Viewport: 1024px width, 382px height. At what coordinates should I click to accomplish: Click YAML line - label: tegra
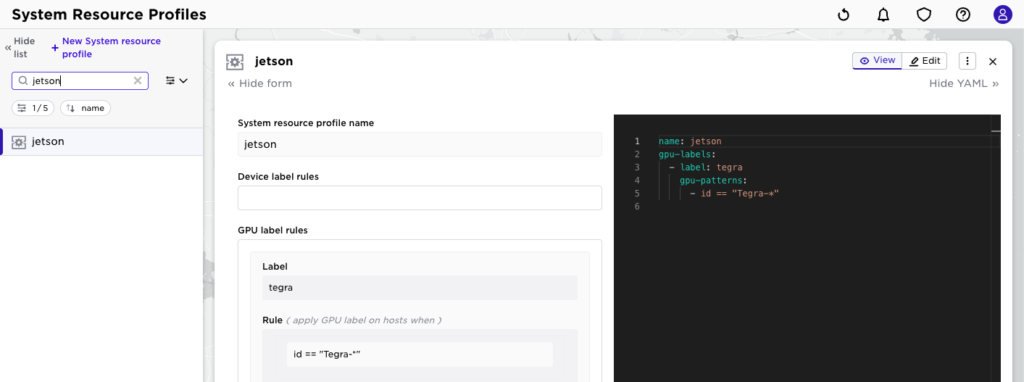click(x=706, y=167)
